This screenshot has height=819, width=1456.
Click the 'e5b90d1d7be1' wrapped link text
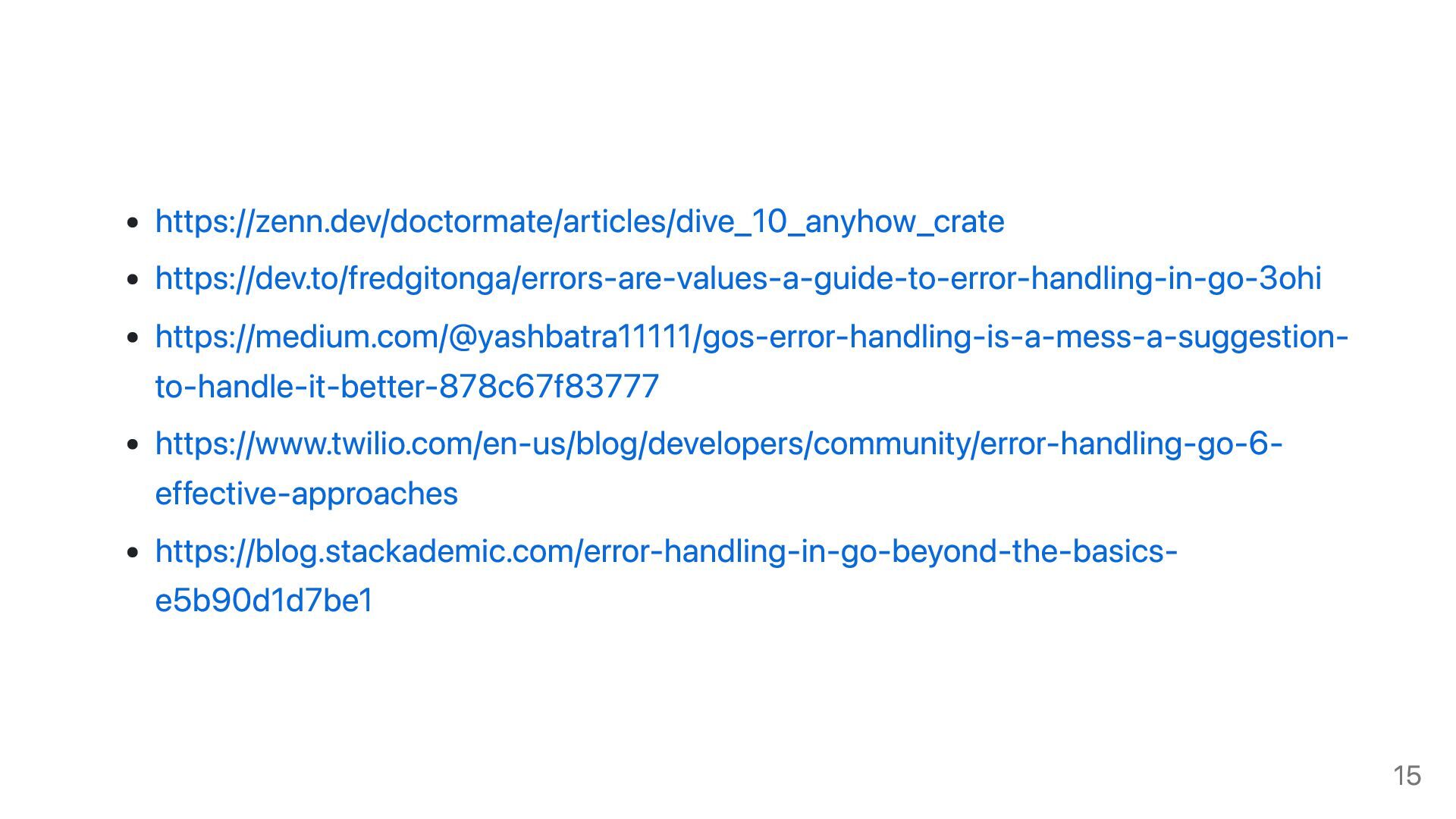(264, 601)
